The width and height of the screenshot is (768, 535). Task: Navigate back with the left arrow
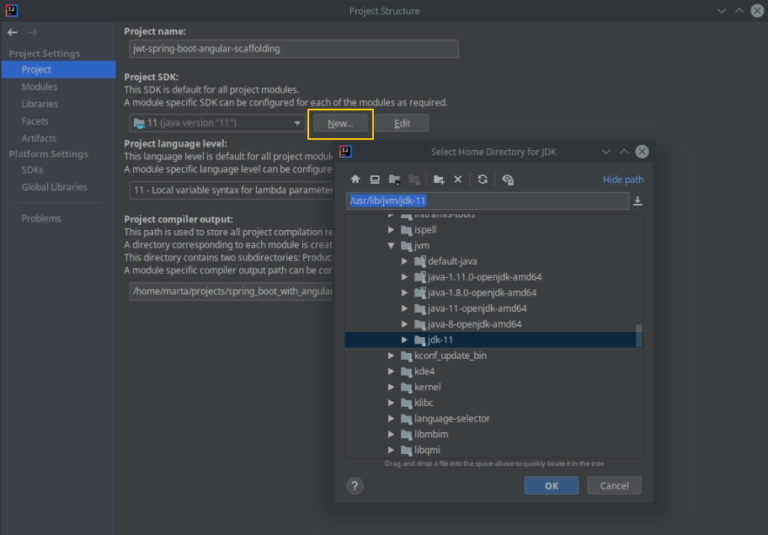[12, 32]
